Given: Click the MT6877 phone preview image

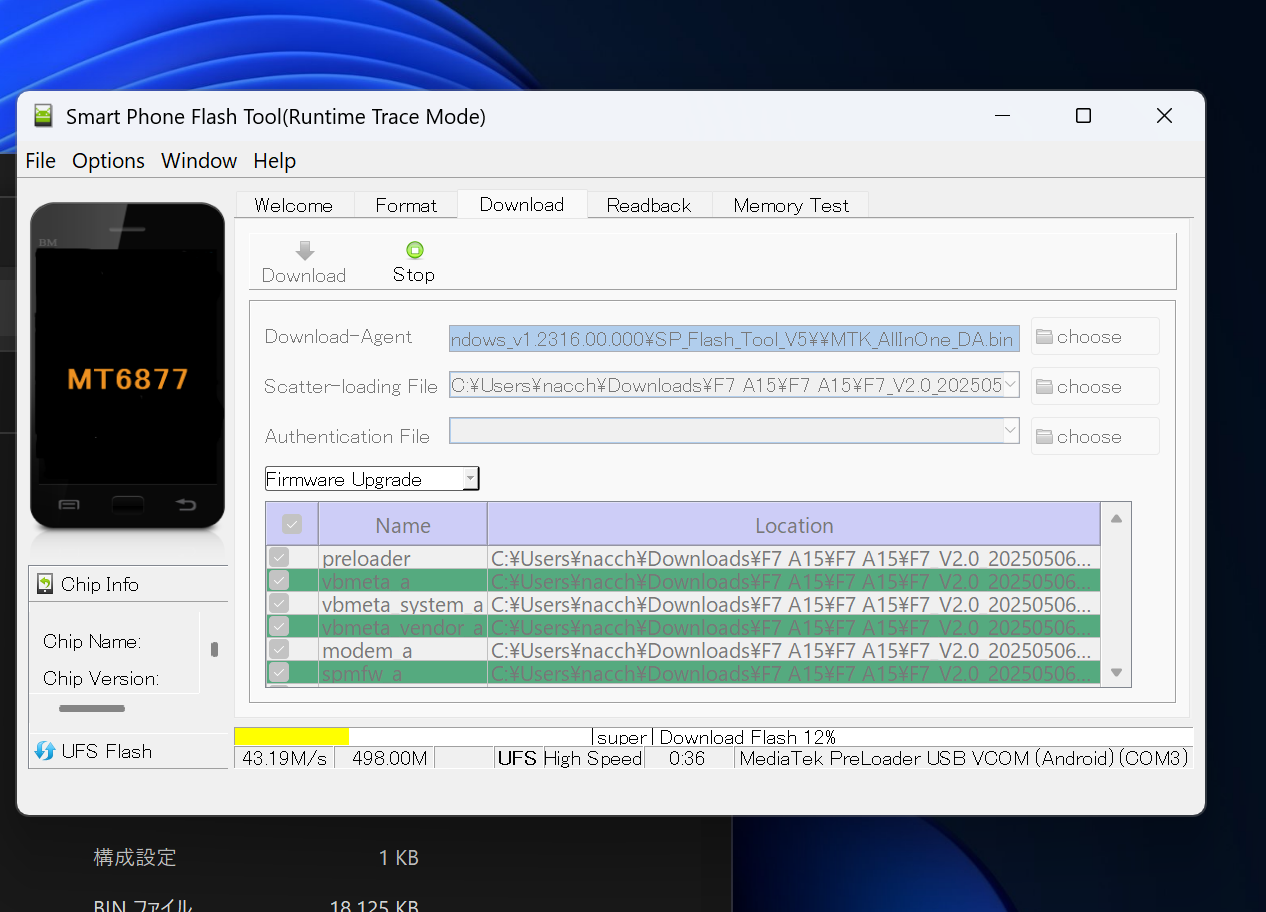Looking at the screenshot, I should coord(128,366).
